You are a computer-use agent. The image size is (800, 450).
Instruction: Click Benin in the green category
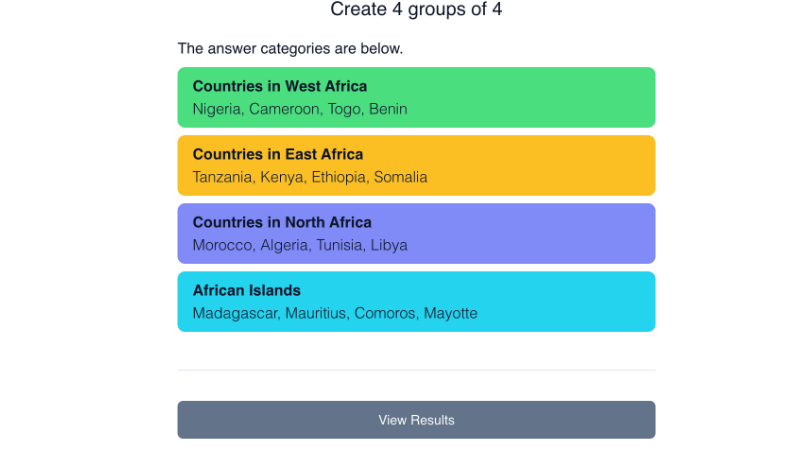(x=388, y=109)
